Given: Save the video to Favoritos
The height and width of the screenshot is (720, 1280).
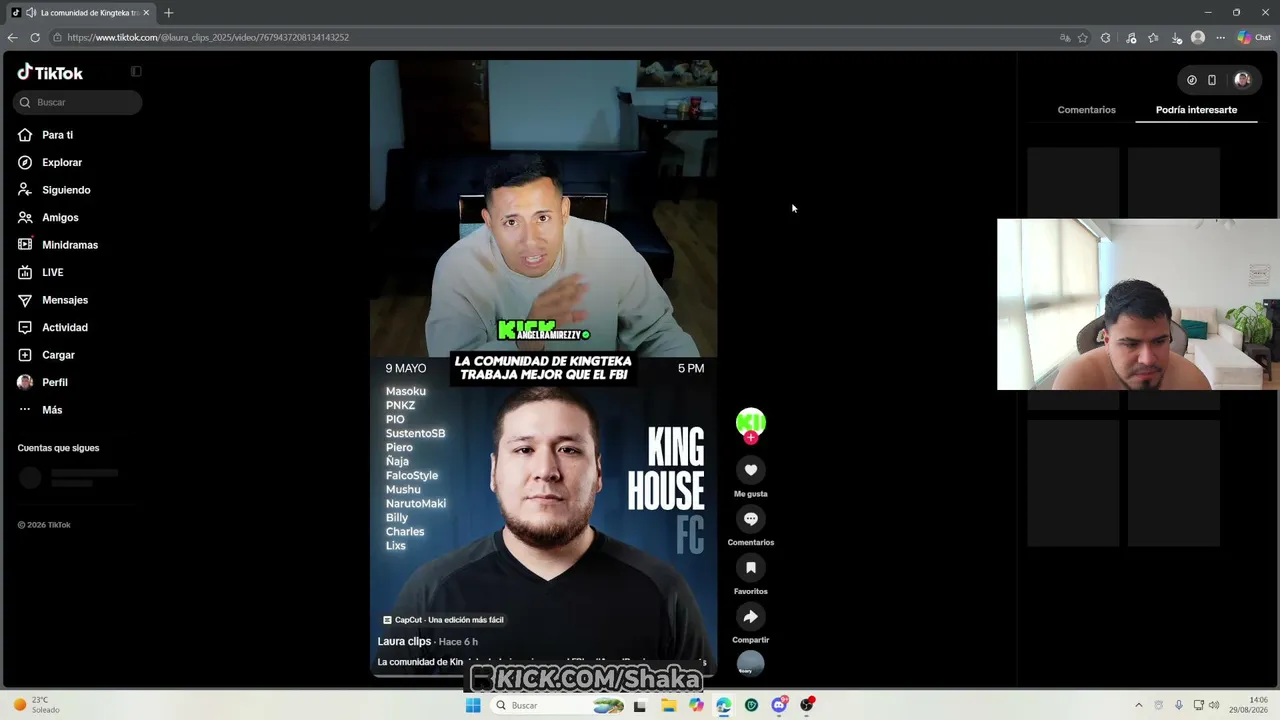Looking at the screenshot, I should point(751,568).
